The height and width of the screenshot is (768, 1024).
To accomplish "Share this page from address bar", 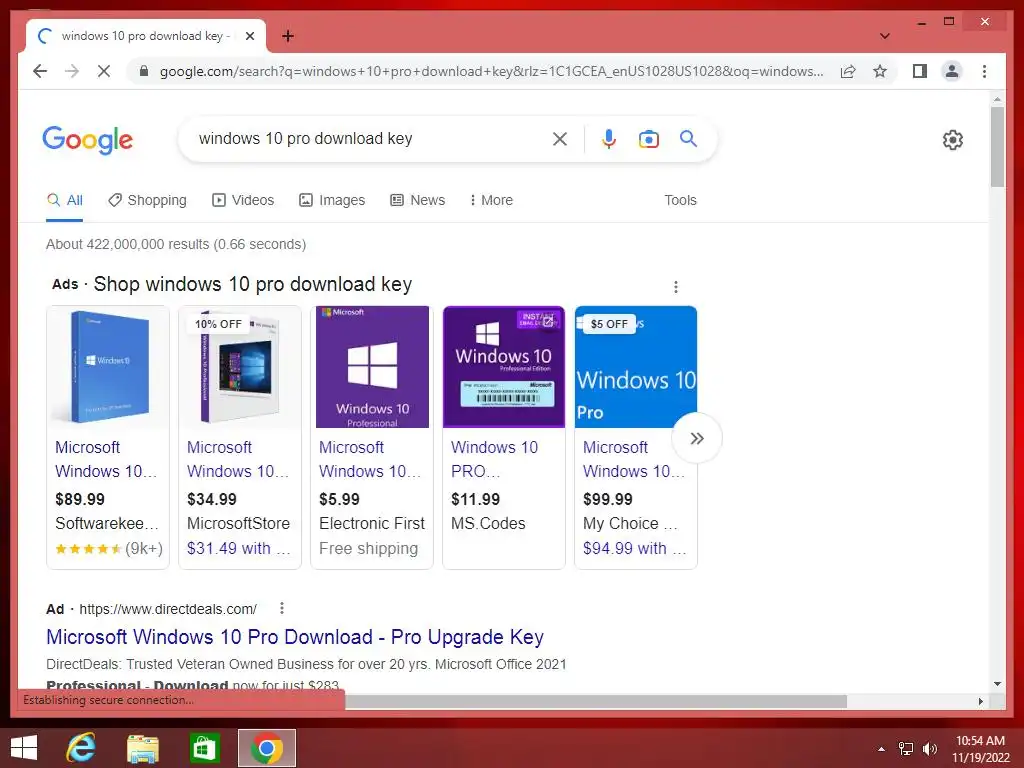I will click(x=848, y=71).
